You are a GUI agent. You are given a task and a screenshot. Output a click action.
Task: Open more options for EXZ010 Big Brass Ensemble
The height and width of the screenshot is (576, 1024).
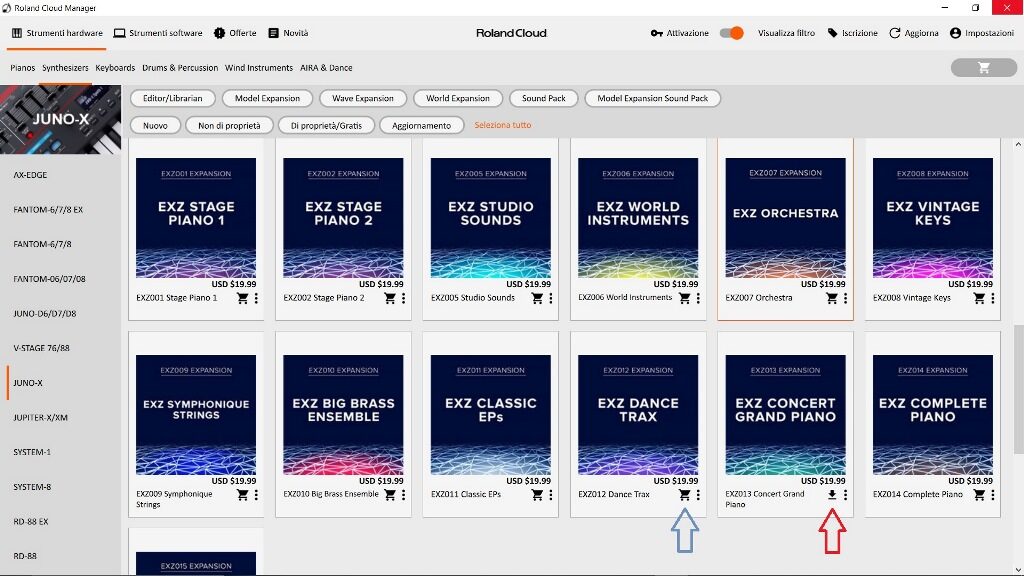pos(404,494)
